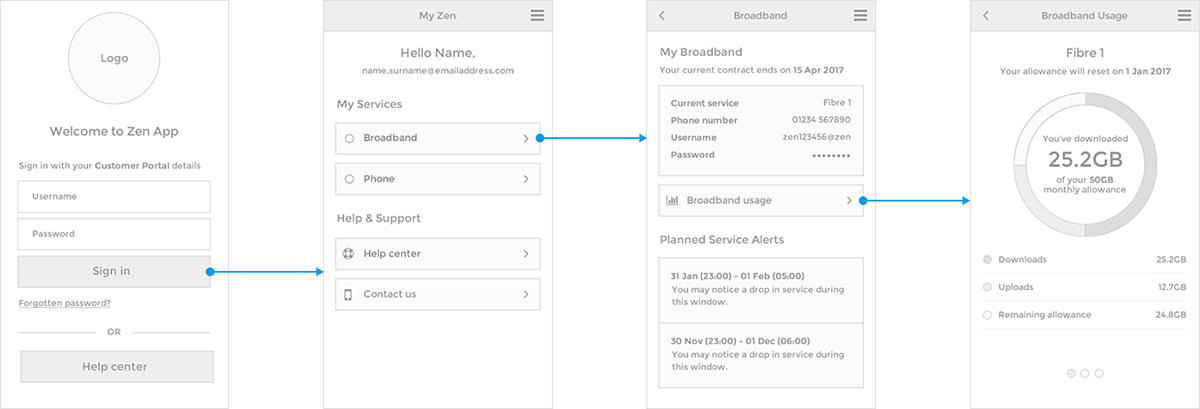Click the Help center button below OR
This screenshot has width=1200, height=409.
click(117, 367)
